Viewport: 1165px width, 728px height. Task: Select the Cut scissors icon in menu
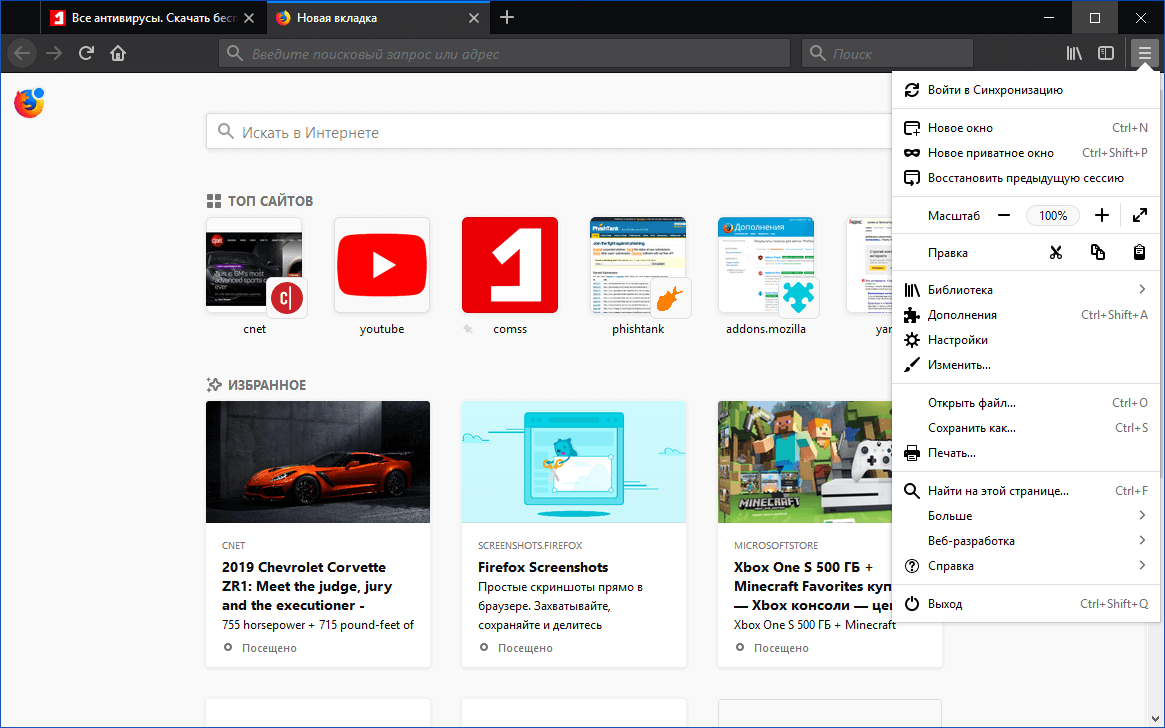point(1055,252)
